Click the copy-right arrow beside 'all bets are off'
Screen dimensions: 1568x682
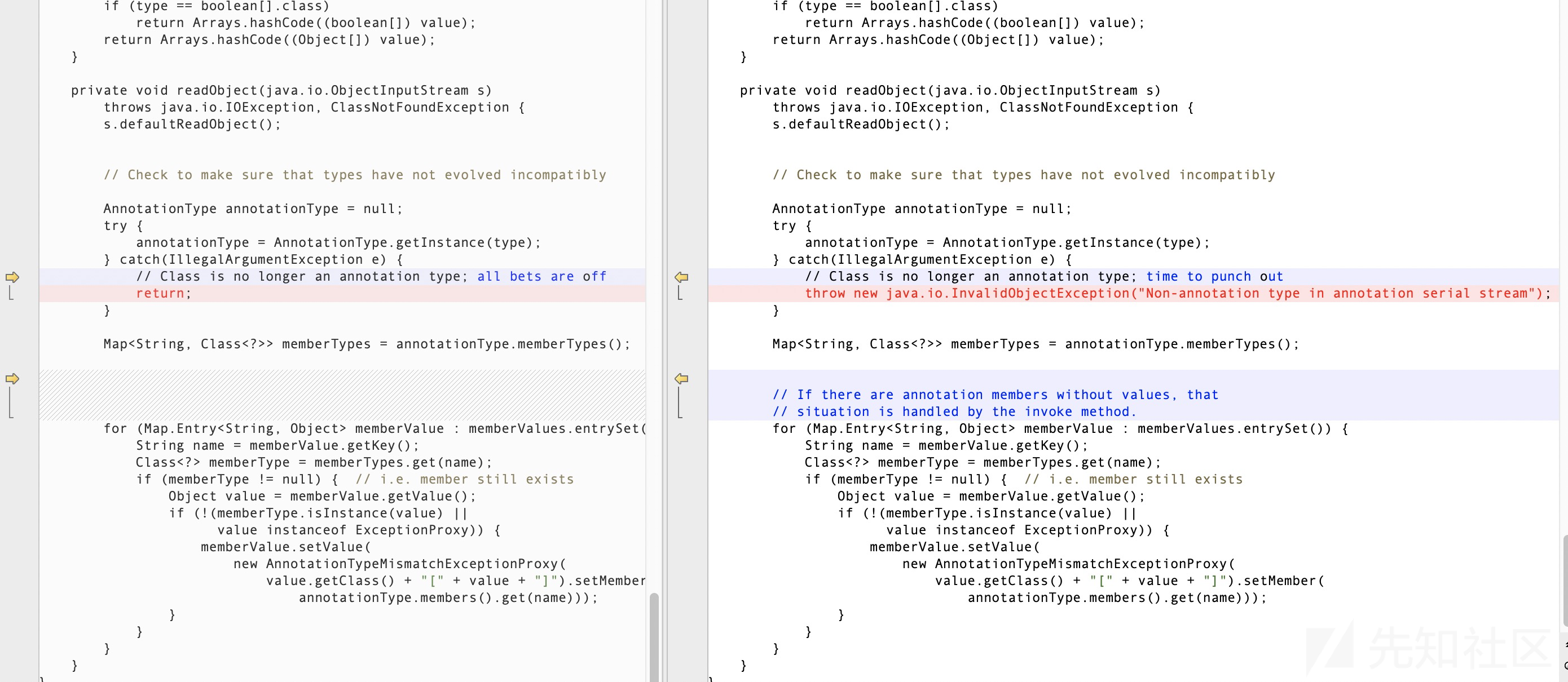[x=12, y=277]
